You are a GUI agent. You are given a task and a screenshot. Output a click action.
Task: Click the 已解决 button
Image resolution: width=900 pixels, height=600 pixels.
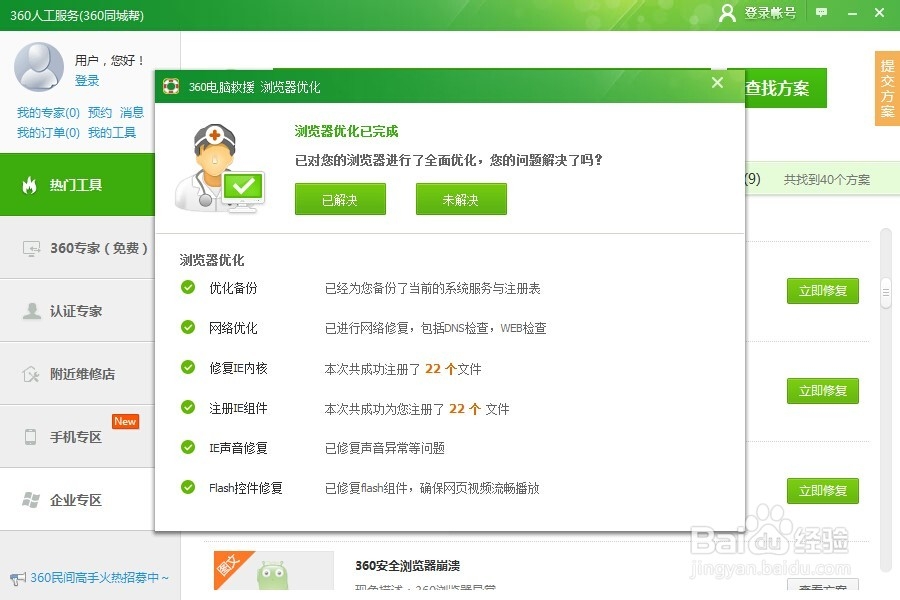coord(340,199)
